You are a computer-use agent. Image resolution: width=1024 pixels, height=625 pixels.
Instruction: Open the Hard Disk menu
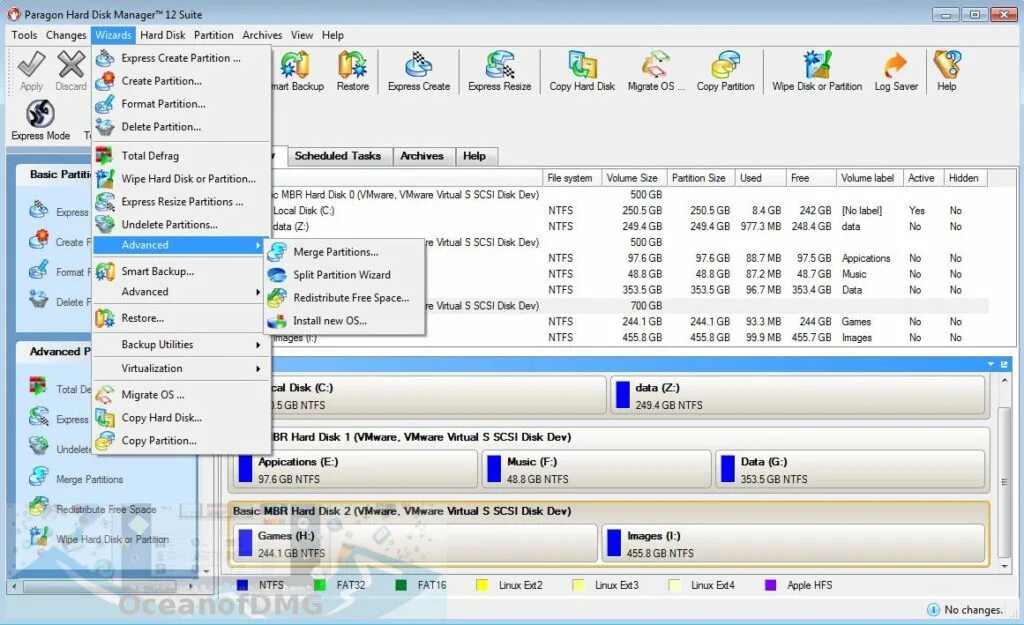pyautogui.click(x=163, y=35)
